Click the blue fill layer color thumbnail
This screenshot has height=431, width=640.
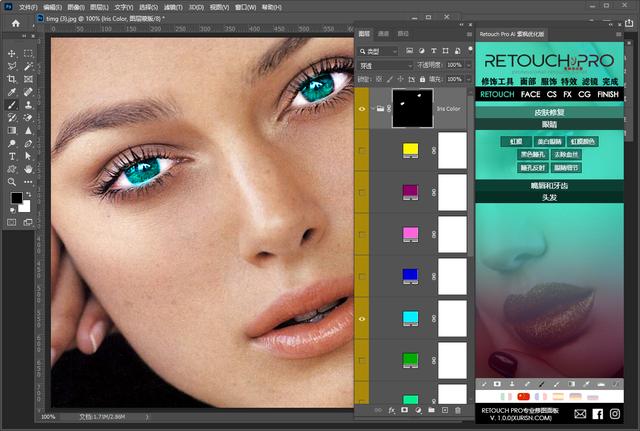[410, 276]
